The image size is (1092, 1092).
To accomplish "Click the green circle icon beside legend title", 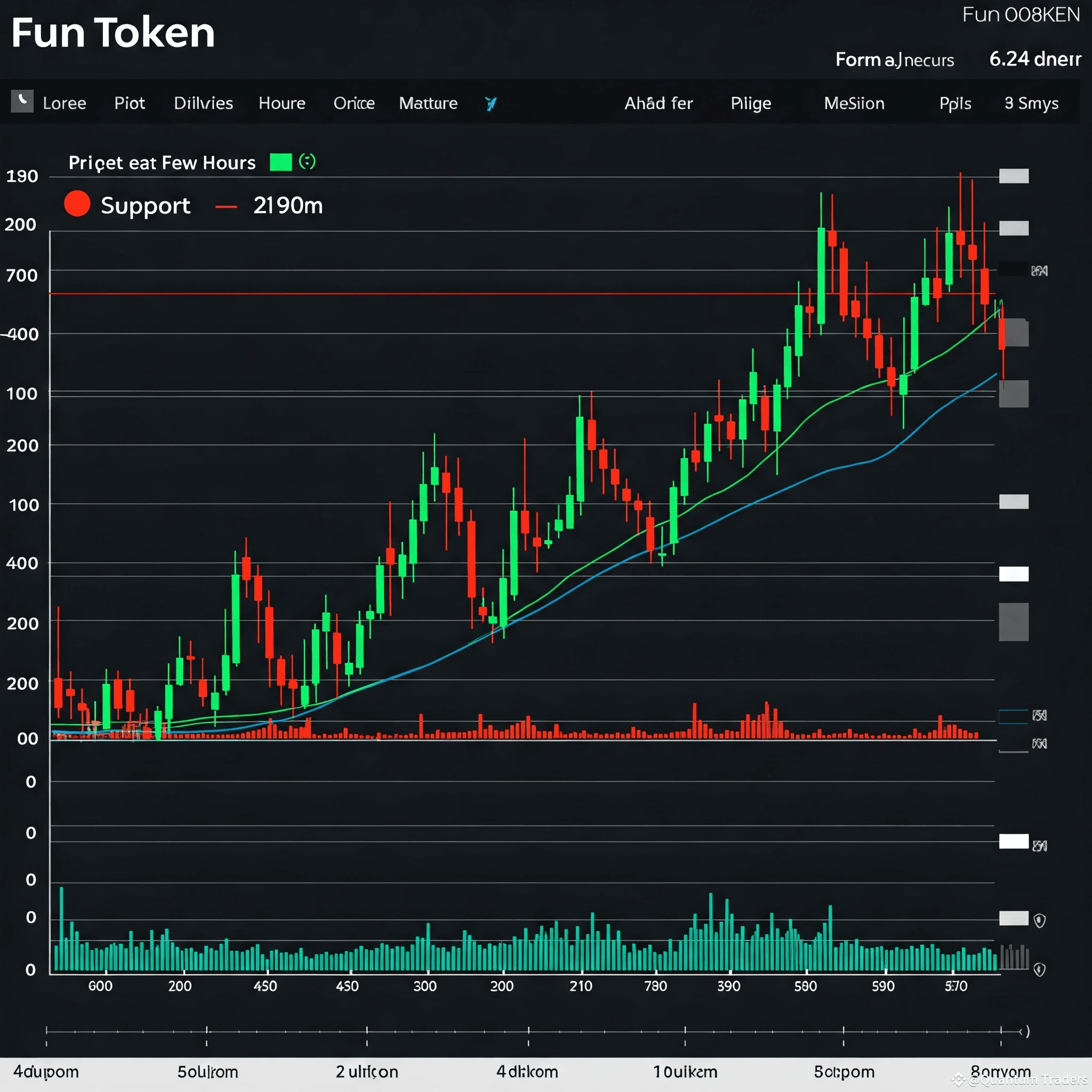I will 307,162.
